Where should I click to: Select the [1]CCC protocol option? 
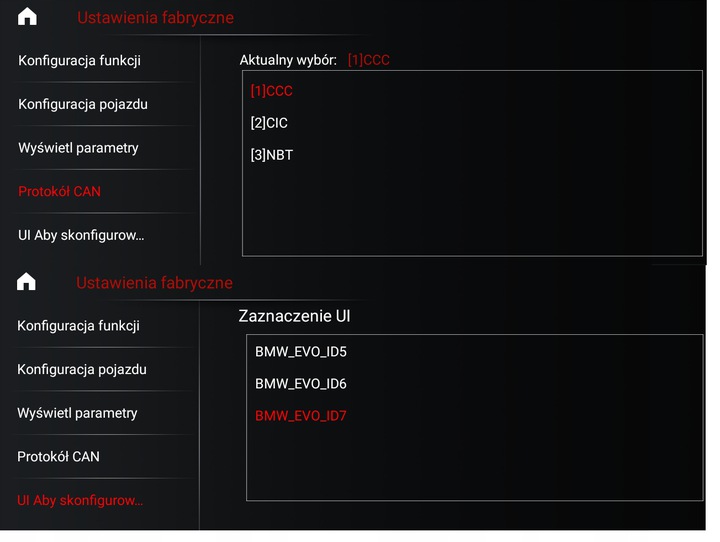click(271, 91)
